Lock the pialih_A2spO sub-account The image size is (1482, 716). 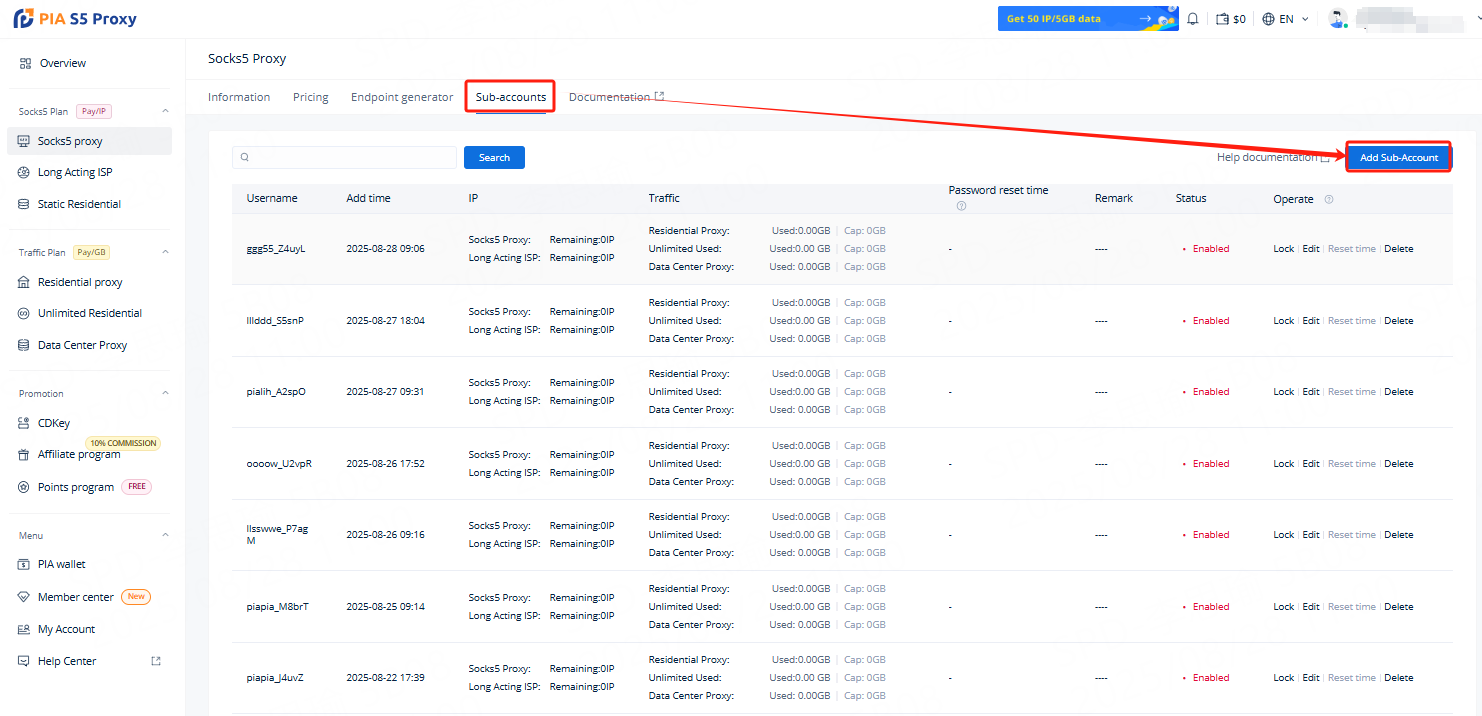pyautogui.click(x=1283, y=392)
